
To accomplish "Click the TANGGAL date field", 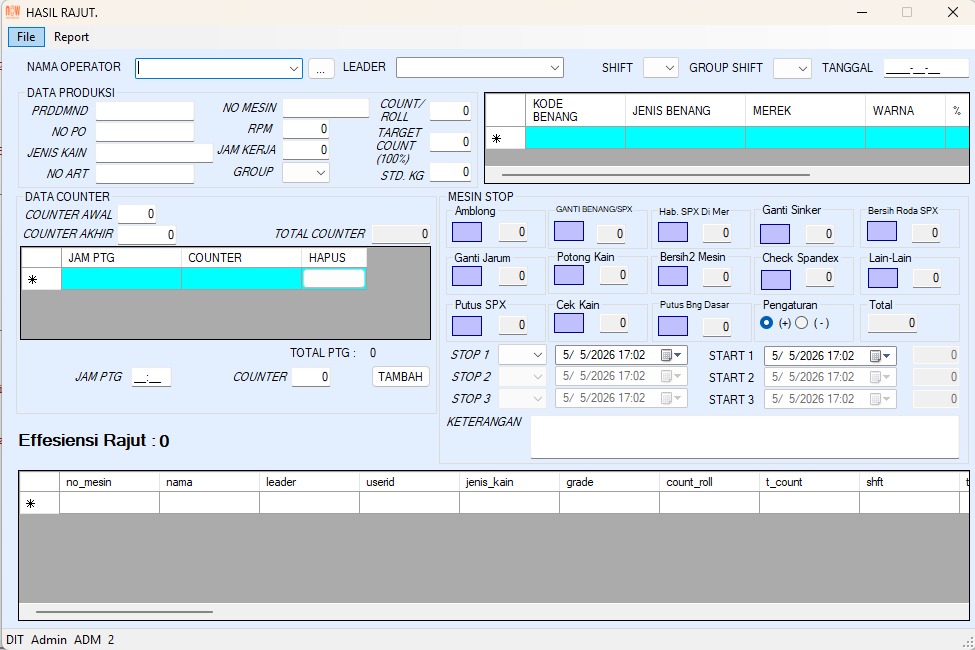I will 926,68.
